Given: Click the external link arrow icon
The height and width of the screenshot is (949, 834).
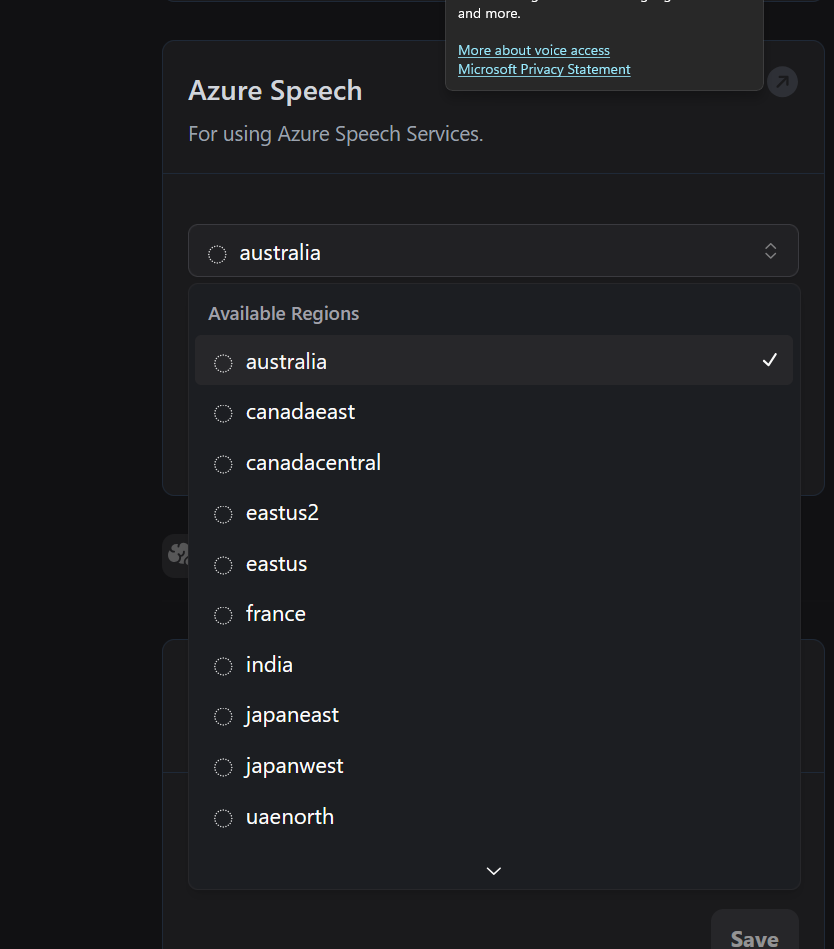Looking at the screenshot, I should tap(782, 82).
